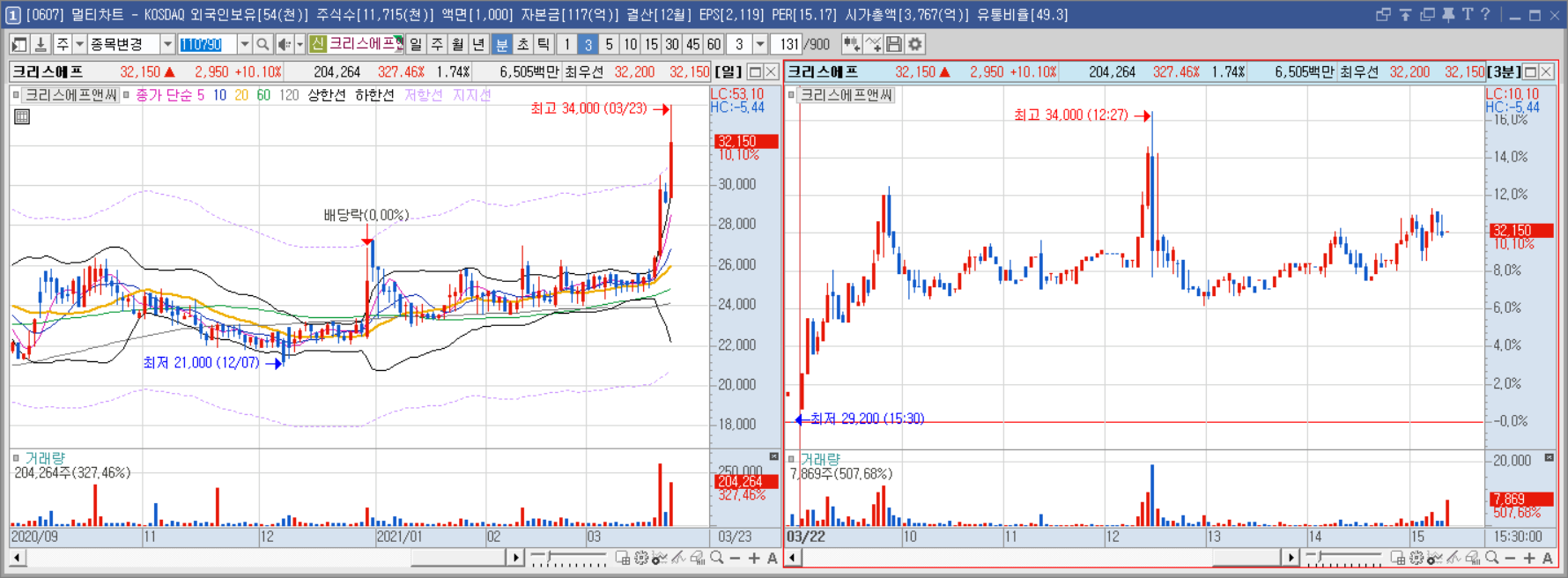Click zoom magnifier icon under left chart
Viewport: 1568px width, 578px height.
click(717, 558)
